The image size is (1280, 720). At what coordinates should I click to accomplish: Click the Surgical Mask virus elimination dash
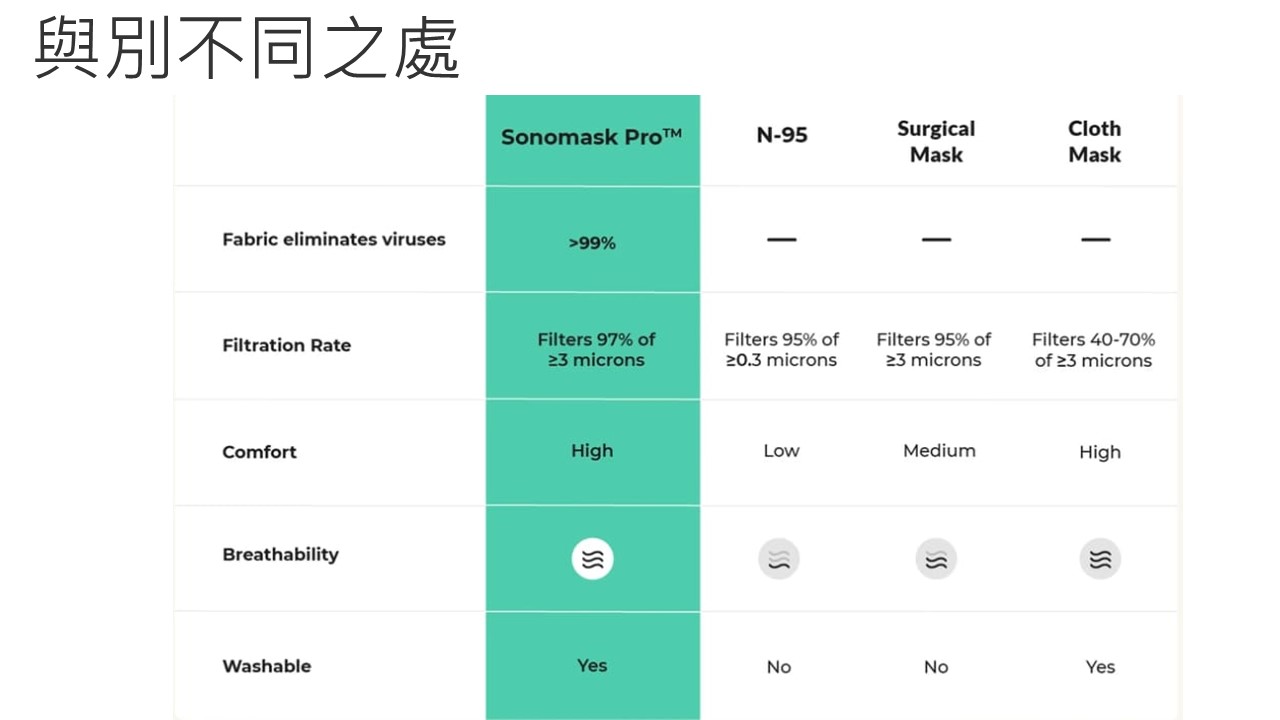point(936,240)
